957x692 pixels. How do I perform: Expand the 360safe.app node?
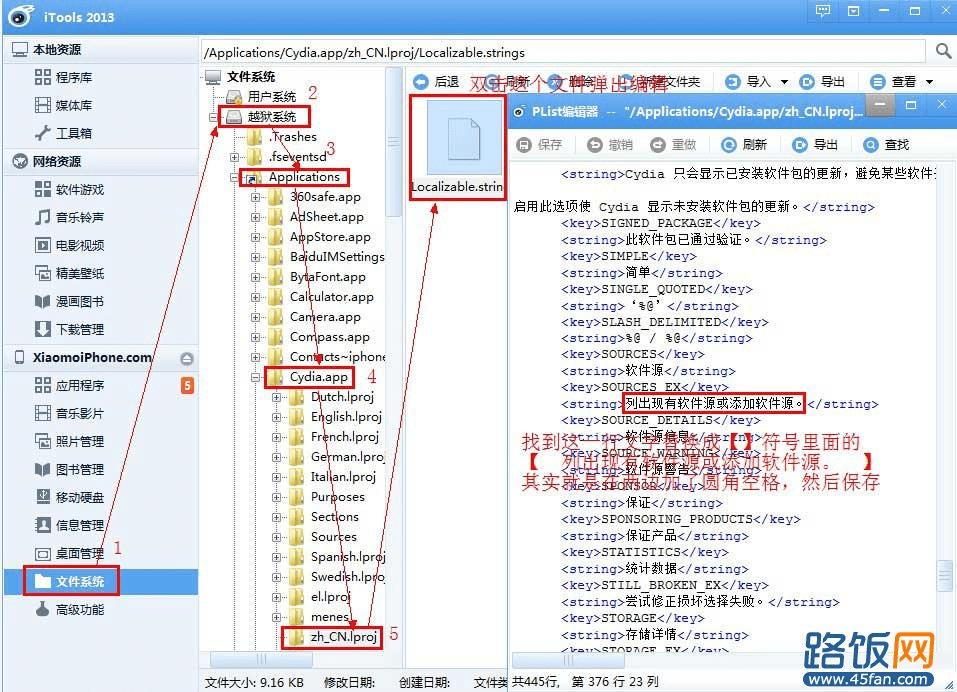(256, 197)
